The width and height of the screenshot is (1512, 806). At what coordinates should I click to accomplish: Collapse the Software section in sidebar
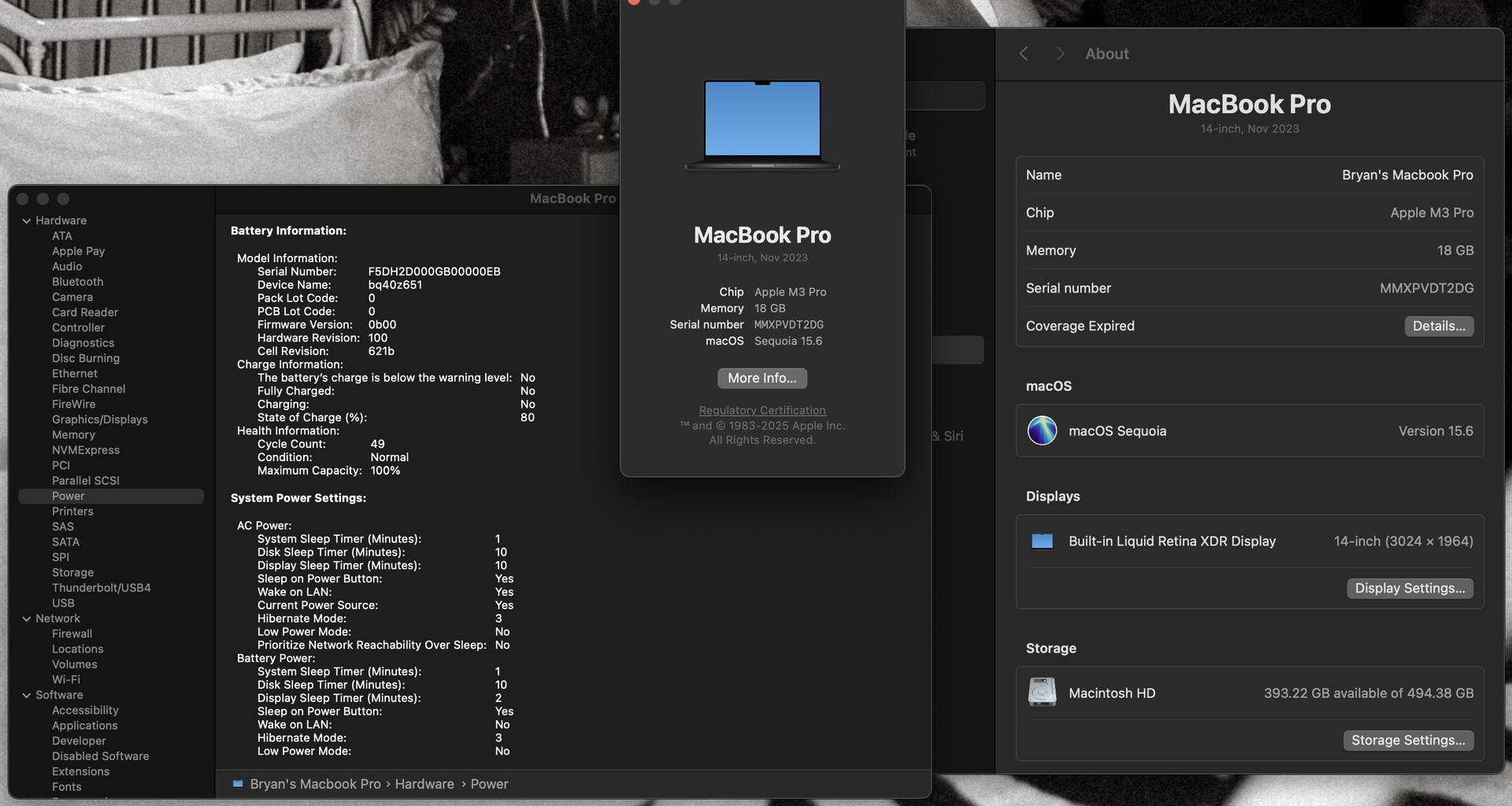pos(27,695)
